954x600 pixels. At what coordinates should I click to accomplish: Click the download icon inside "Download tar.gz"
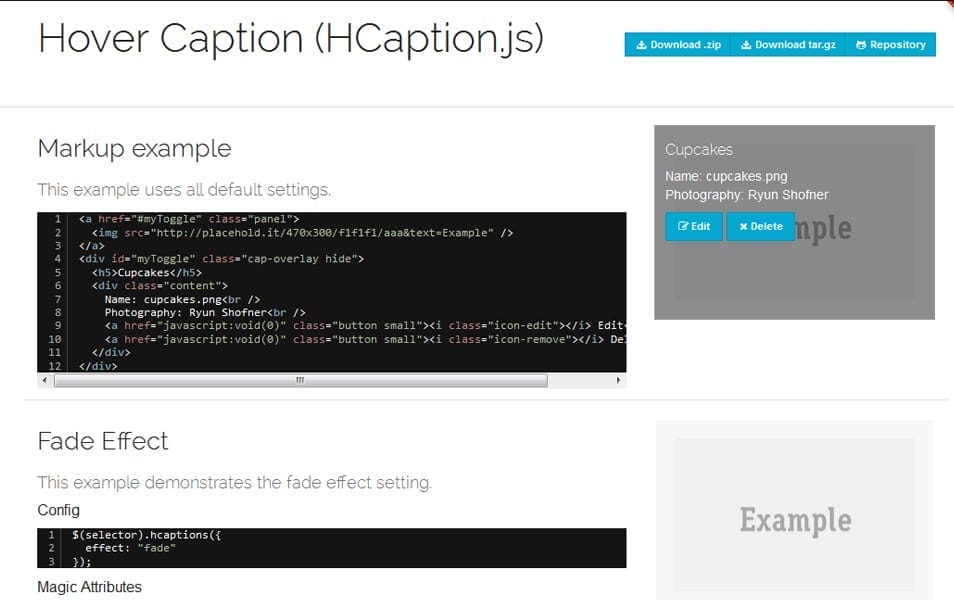tap(748, 45)
